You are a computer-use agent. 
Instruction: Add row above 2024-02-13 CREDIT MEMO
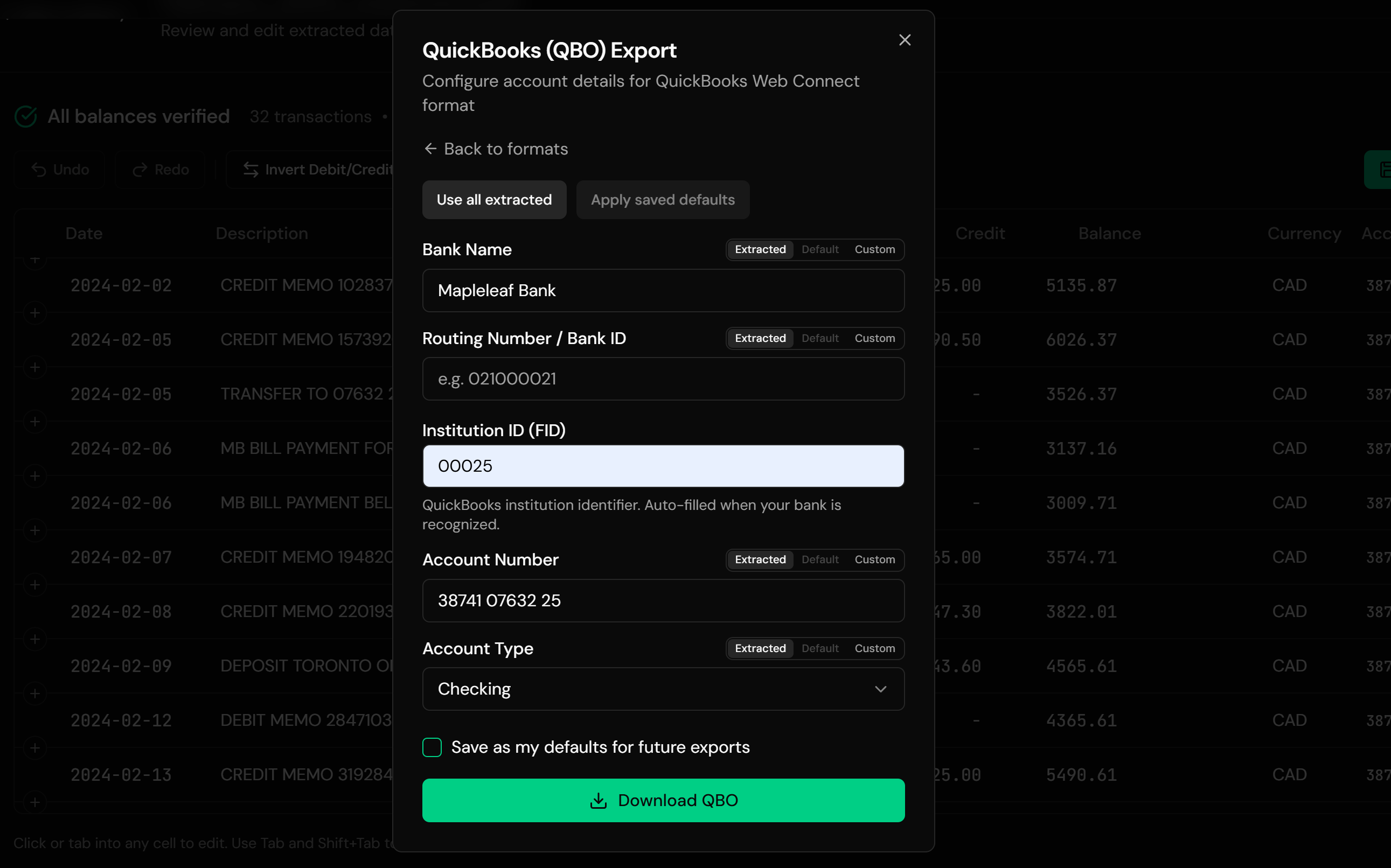pos(35,748)
